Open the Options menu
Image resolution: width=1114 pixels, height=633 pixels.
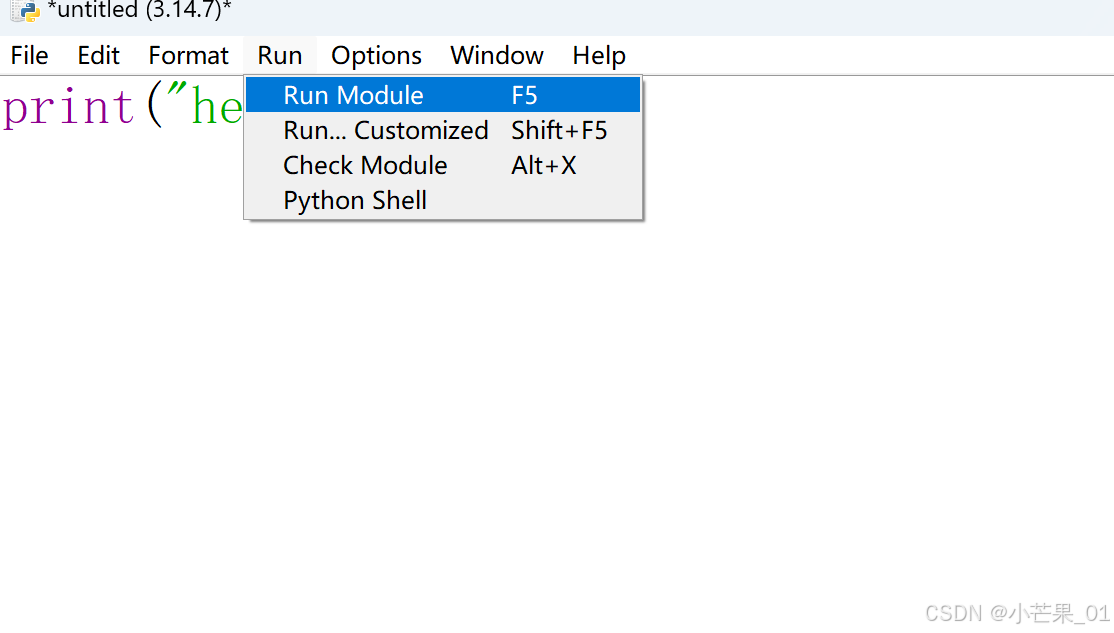coord(376,55)
